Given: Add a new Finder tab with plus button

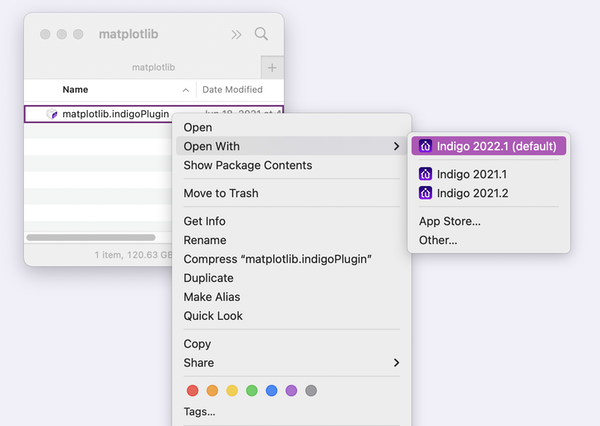Looking at the screenshot, I should (x=272, y=68).
